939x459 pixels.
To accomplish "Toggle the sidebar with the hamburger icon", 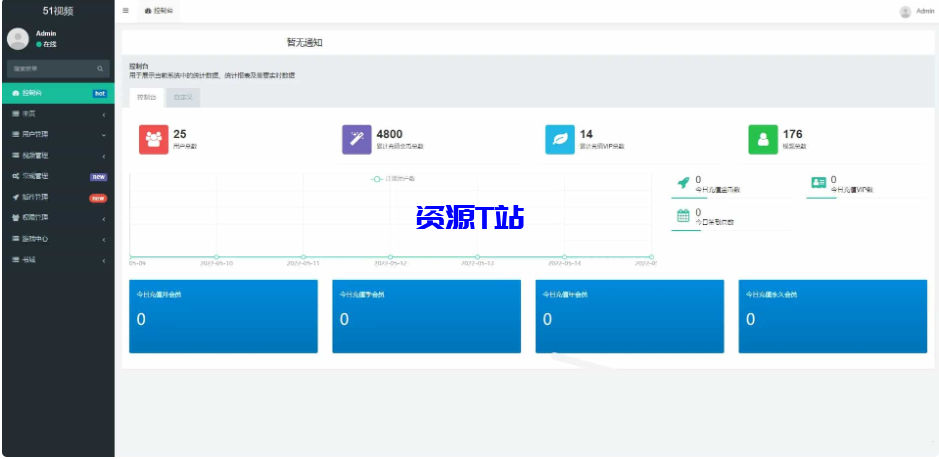I will pos(125,11).
